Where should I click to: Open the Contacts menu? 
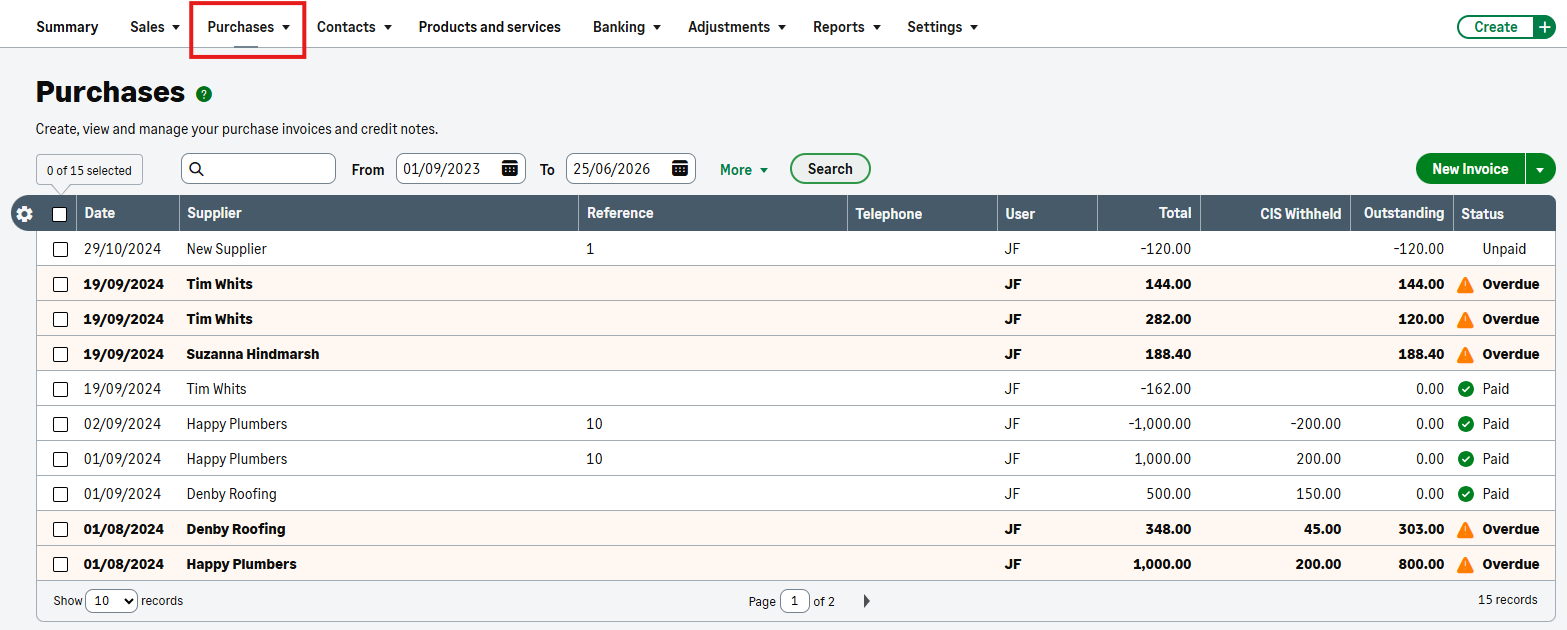354,27
